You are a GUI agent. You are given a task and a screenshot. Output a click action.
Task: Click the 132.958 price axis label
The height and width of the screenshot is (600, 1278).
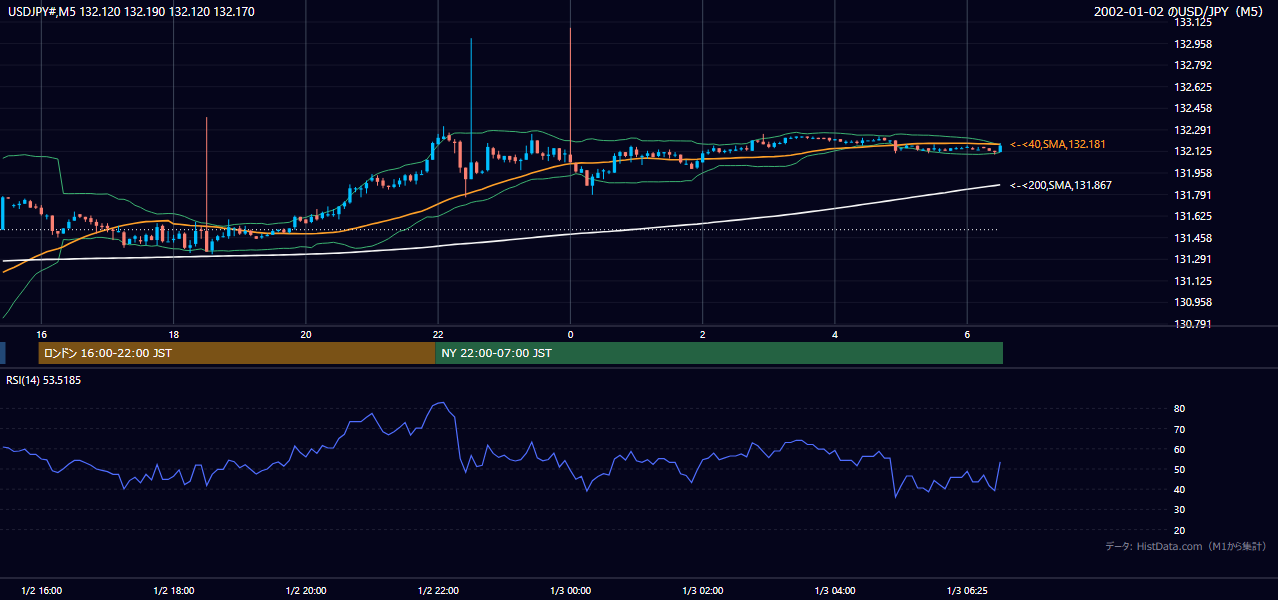tap(1192, 44)
